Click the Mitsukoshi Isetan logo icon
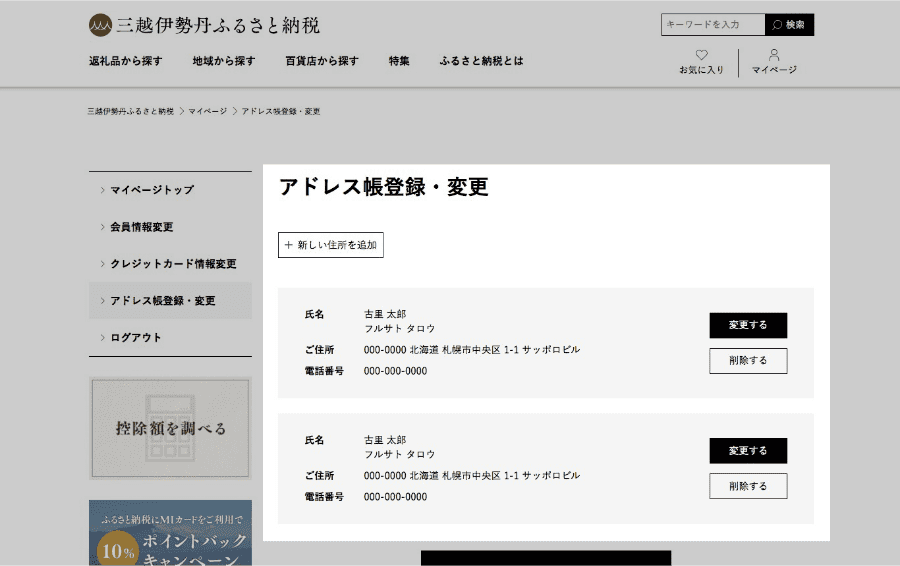 (x=100, y=25)
